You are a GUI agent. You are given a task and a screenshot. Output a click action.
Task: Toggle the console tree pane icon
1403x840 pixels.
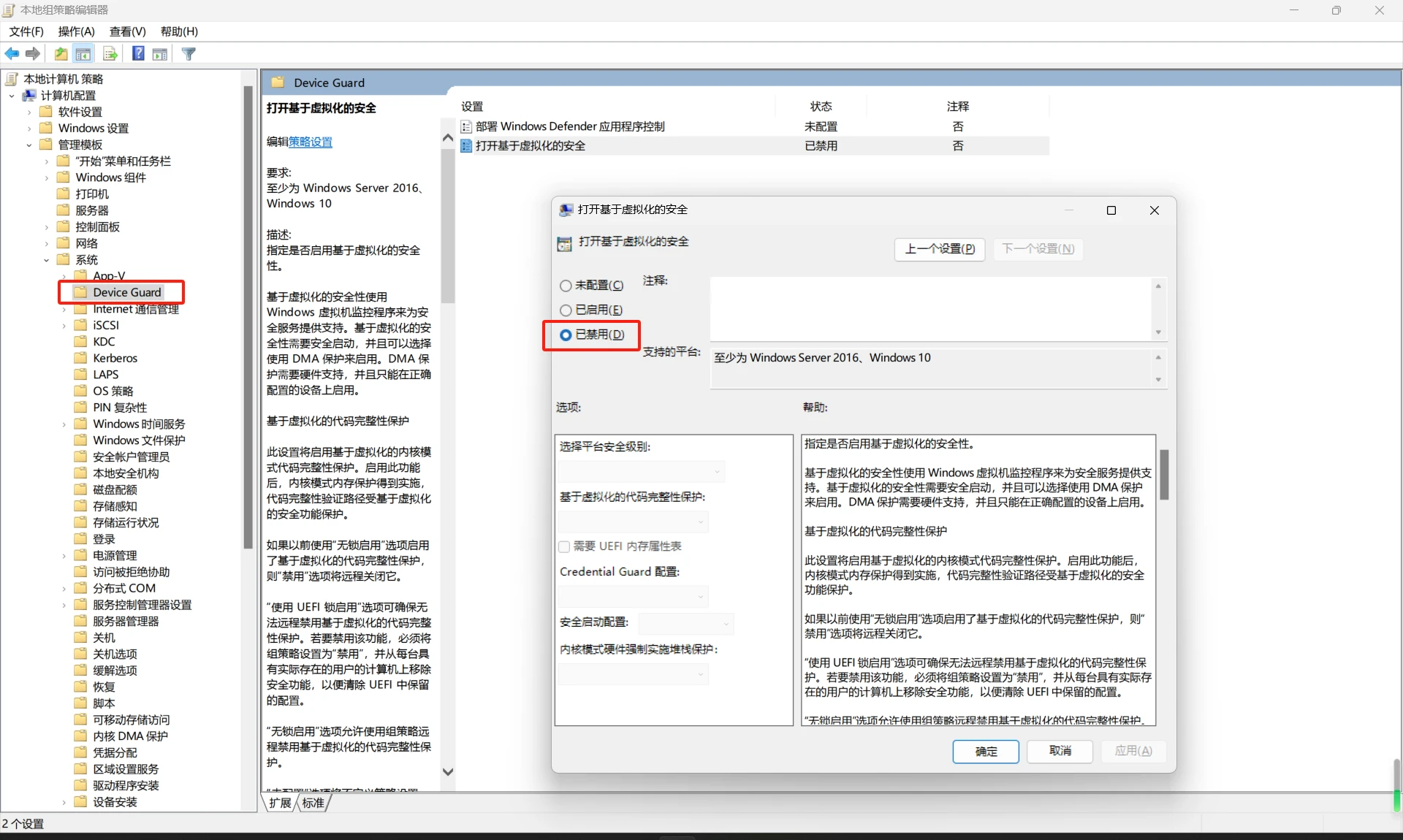(83, 53)
